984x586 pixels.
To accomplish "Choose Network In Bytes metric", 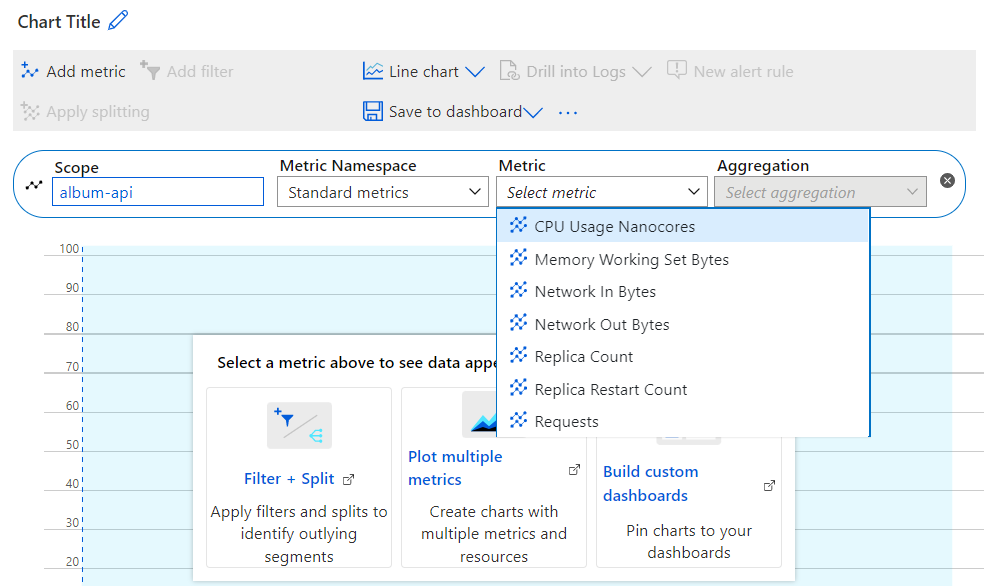I will (x=683, y=291).
